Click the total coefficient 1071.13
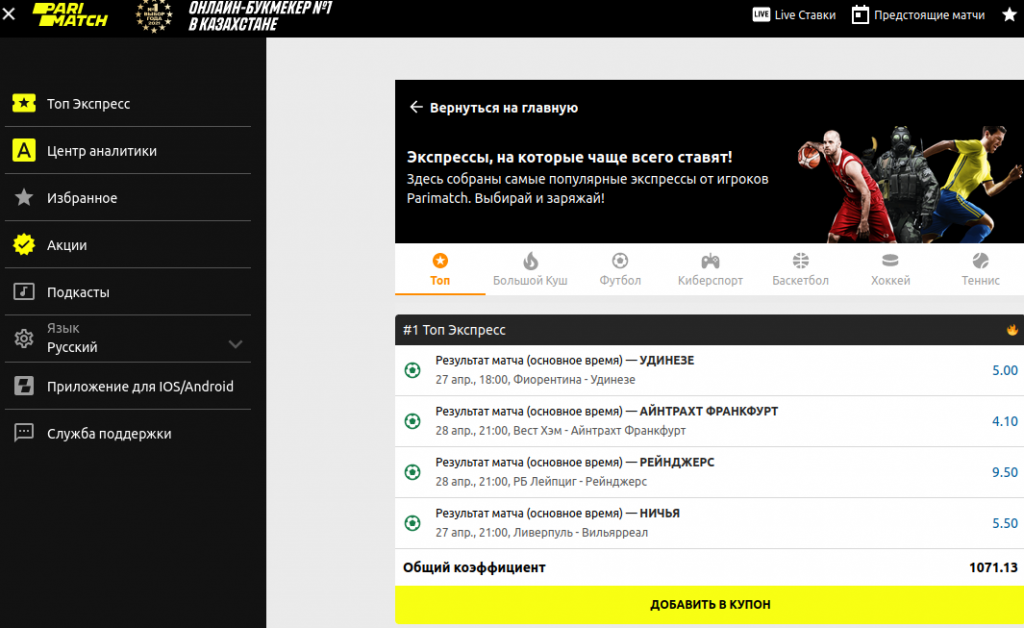Image resolution: width=1024 pixels, height=628 pixels. click(993, 567)
